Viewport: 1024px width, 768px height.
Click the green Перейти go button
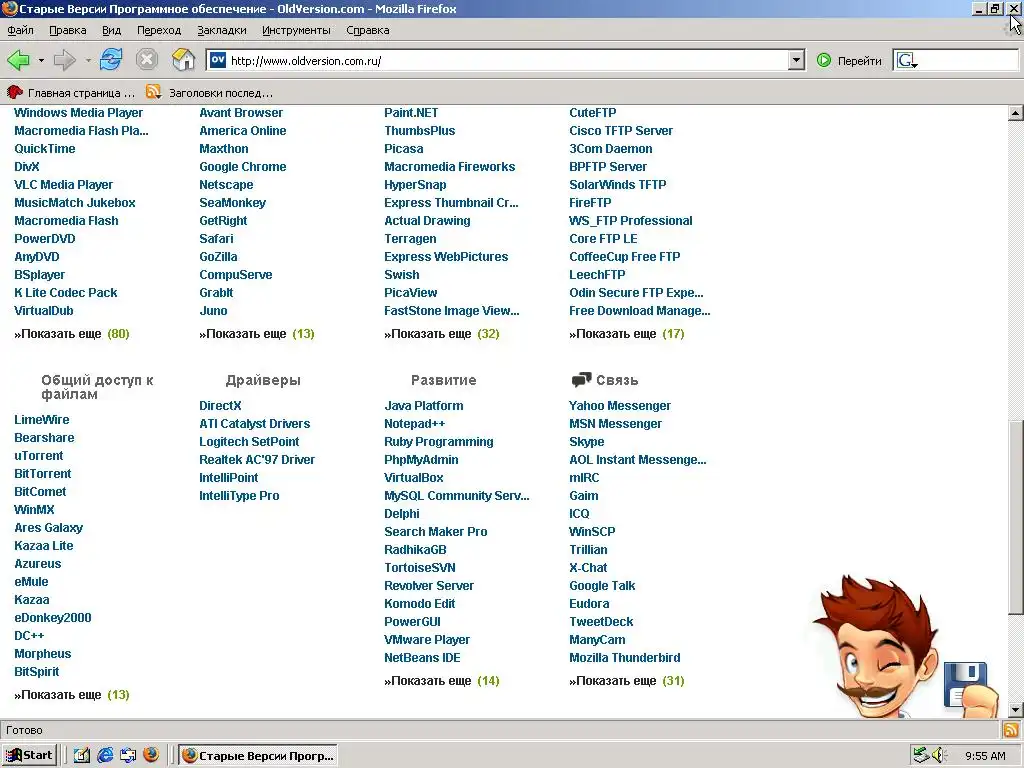[x=849, y=61]
